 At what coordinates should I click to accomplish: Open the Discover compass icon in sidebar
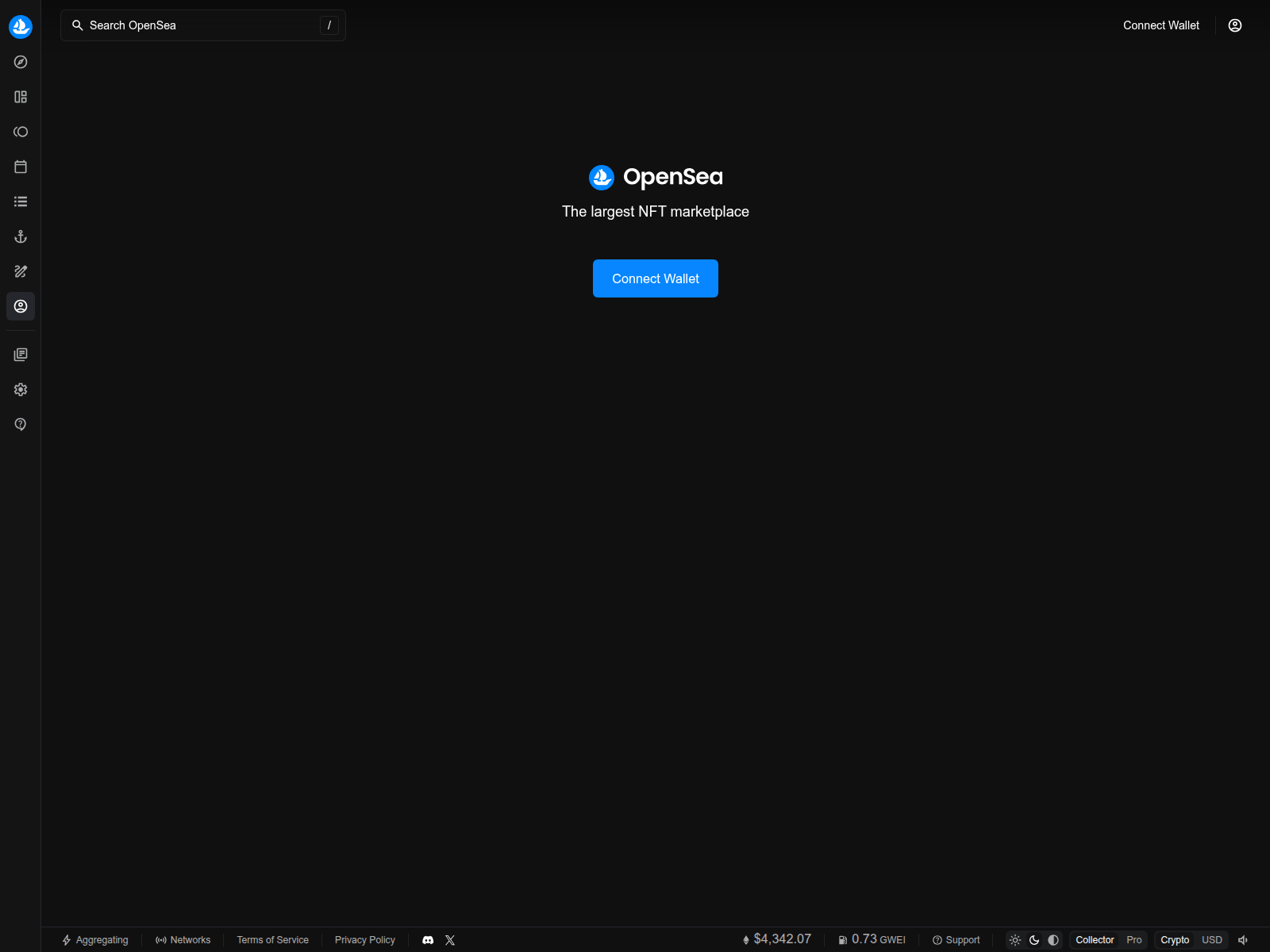click(21, 62)
